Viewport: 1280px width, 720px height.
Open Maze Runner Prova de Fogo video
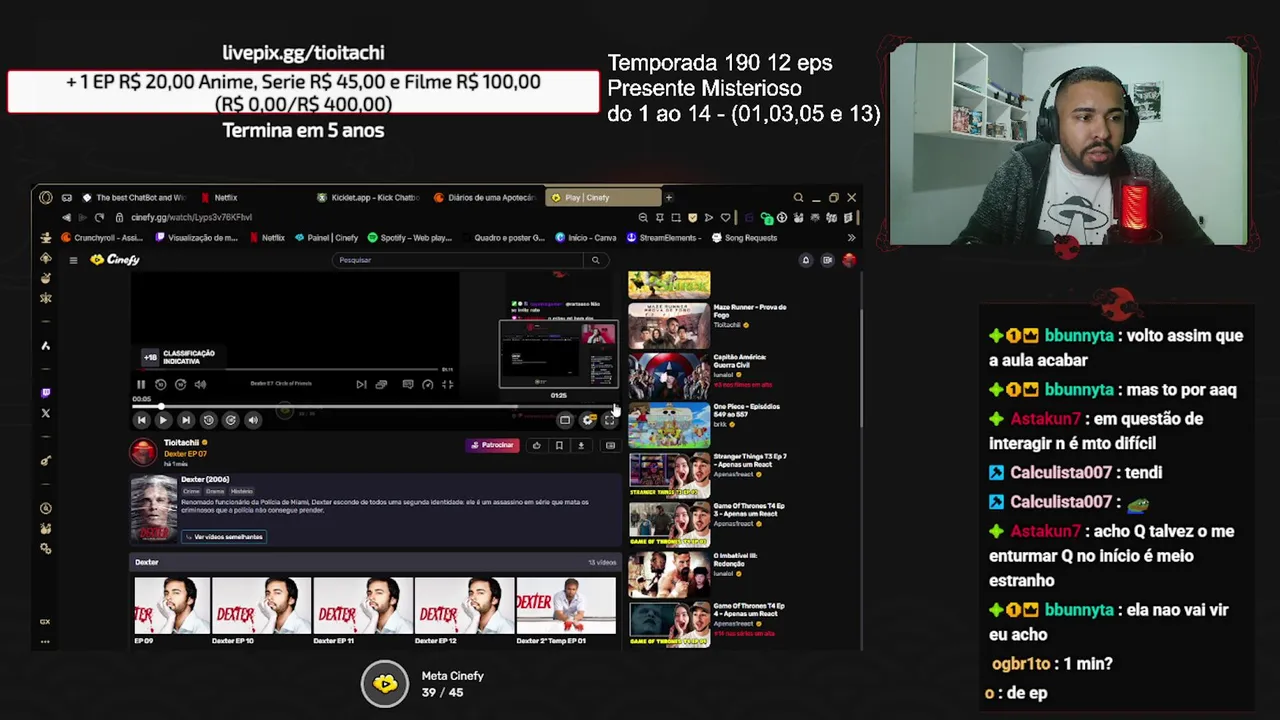669,326
